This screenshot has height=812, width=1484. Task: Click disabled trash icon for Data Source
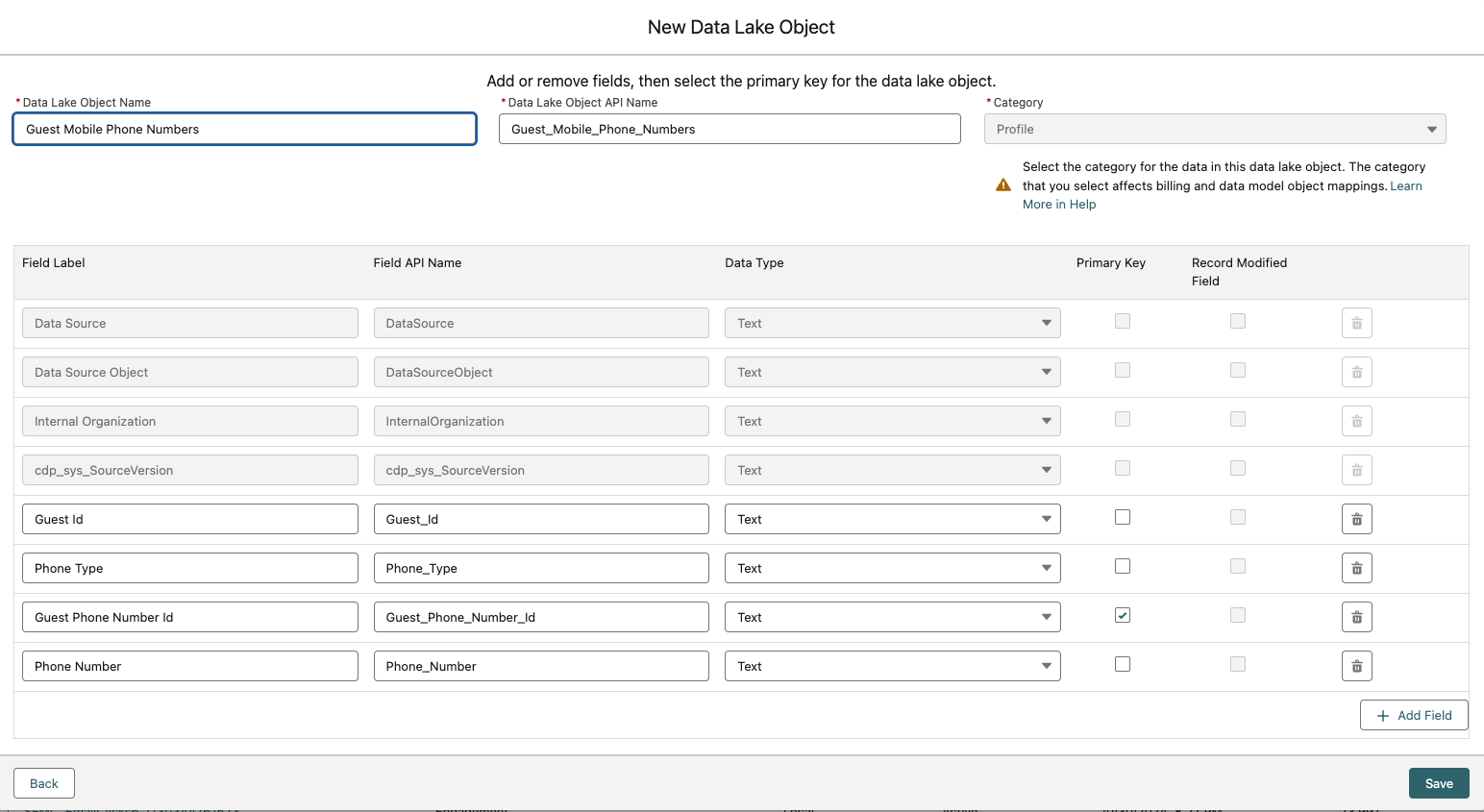click(1356, 323)
